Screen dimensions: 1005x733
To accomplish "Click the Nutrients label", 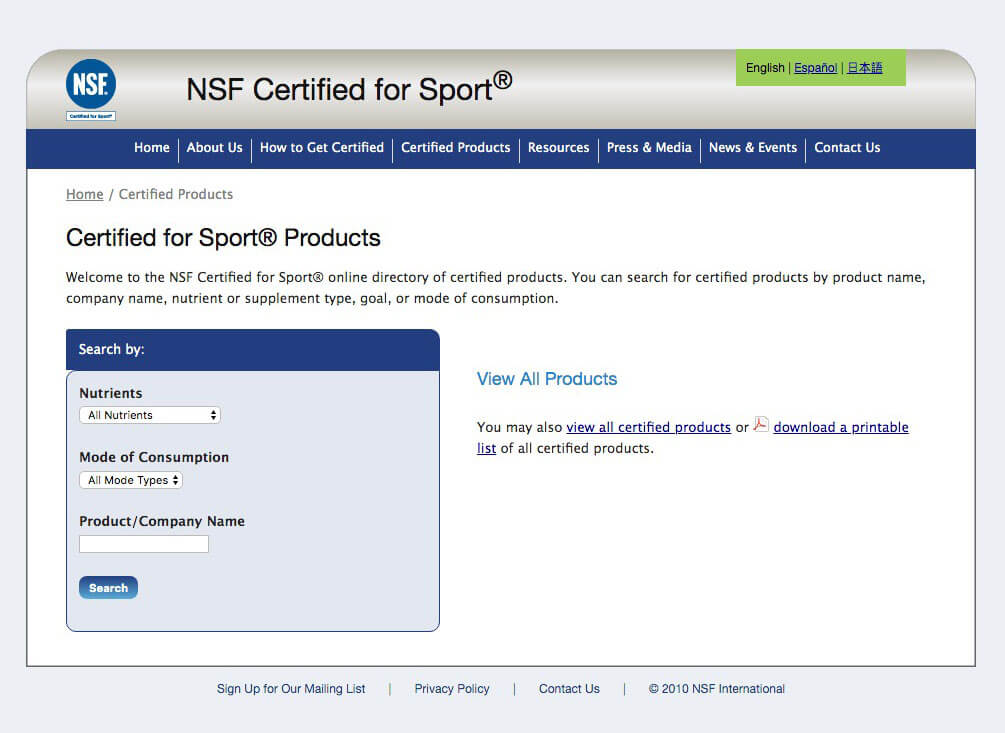I will [x=111, y=393].
